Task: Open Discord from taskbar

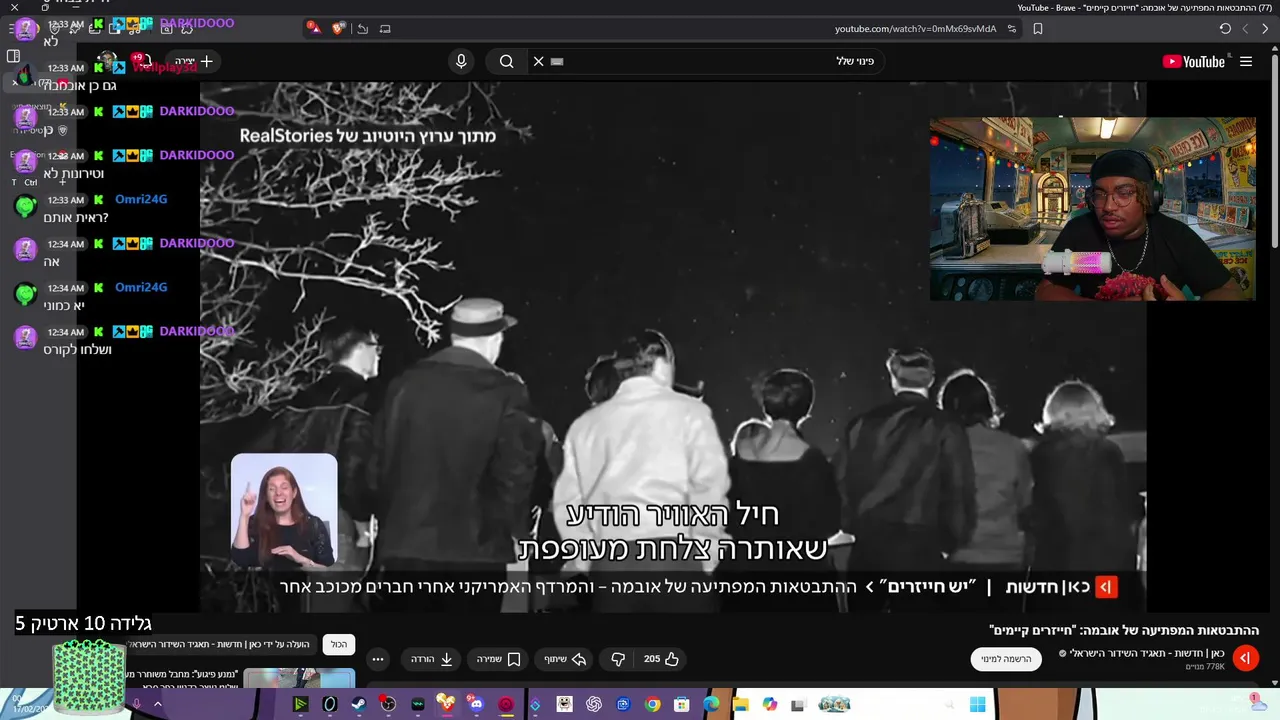Action: (475, 705)
